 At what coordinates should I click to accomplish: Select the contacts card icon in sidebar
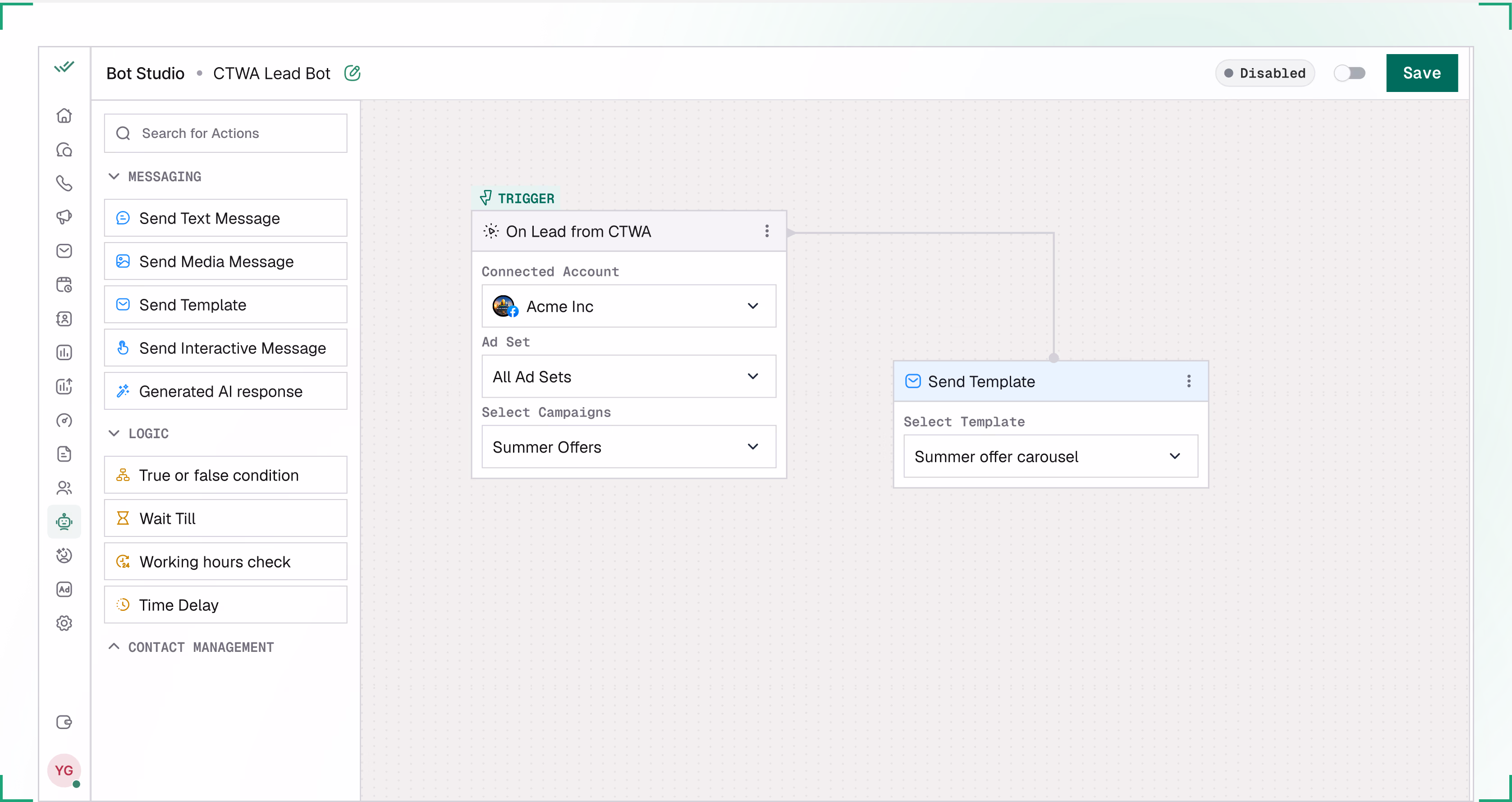(x=64, y=319)
